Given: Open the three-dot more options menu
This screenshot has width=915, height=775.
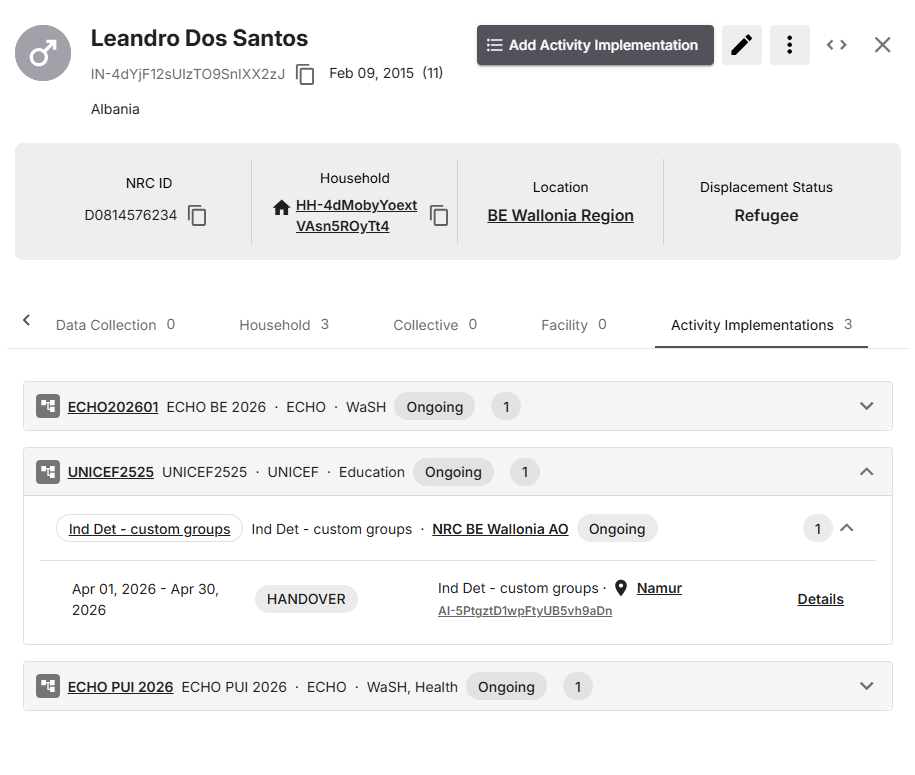Looking at the screenshot, I should pyautogui.click(x=790, y=45).
